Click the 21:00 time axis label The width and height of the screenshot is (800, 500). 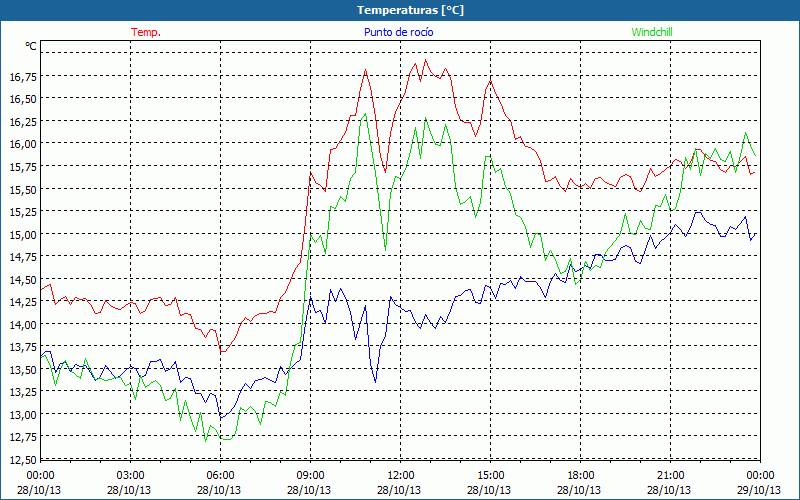[x=670, y=476]
